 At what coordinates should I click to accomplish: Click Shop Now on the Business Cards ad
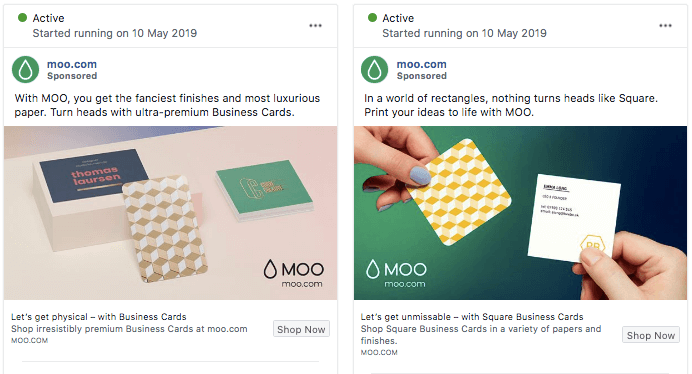point(301,329)
